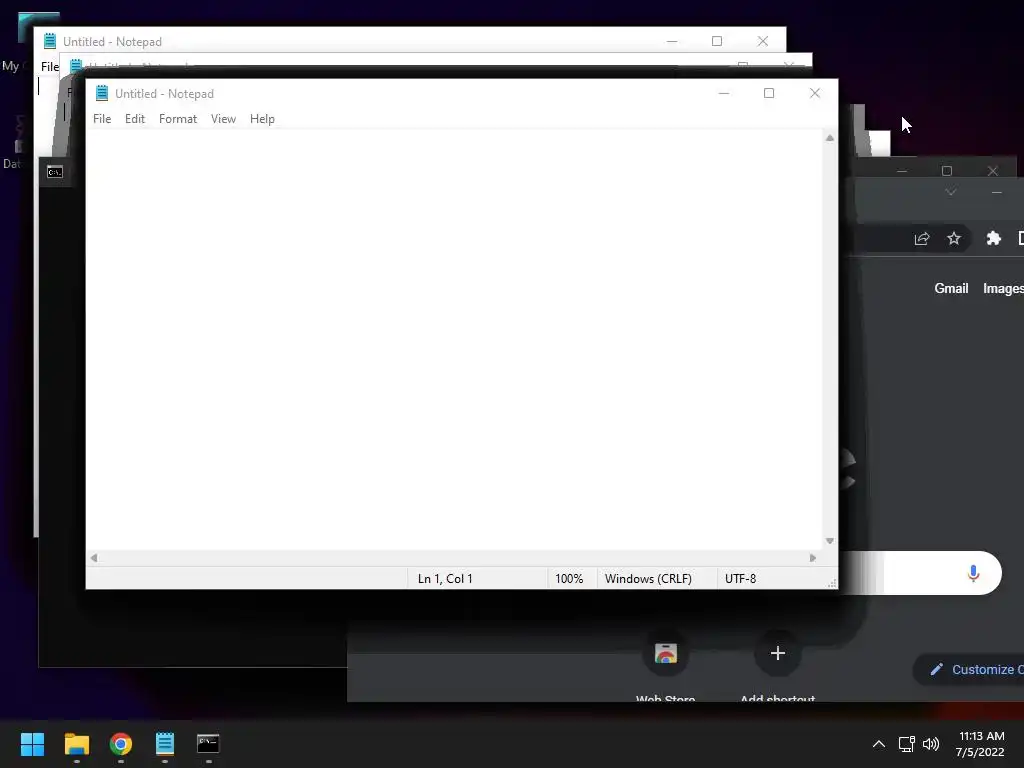This screenshot has height=768, width=1024.
Task: Minimize the rearmost Notepad window
Action: click(x=671, y=41)
